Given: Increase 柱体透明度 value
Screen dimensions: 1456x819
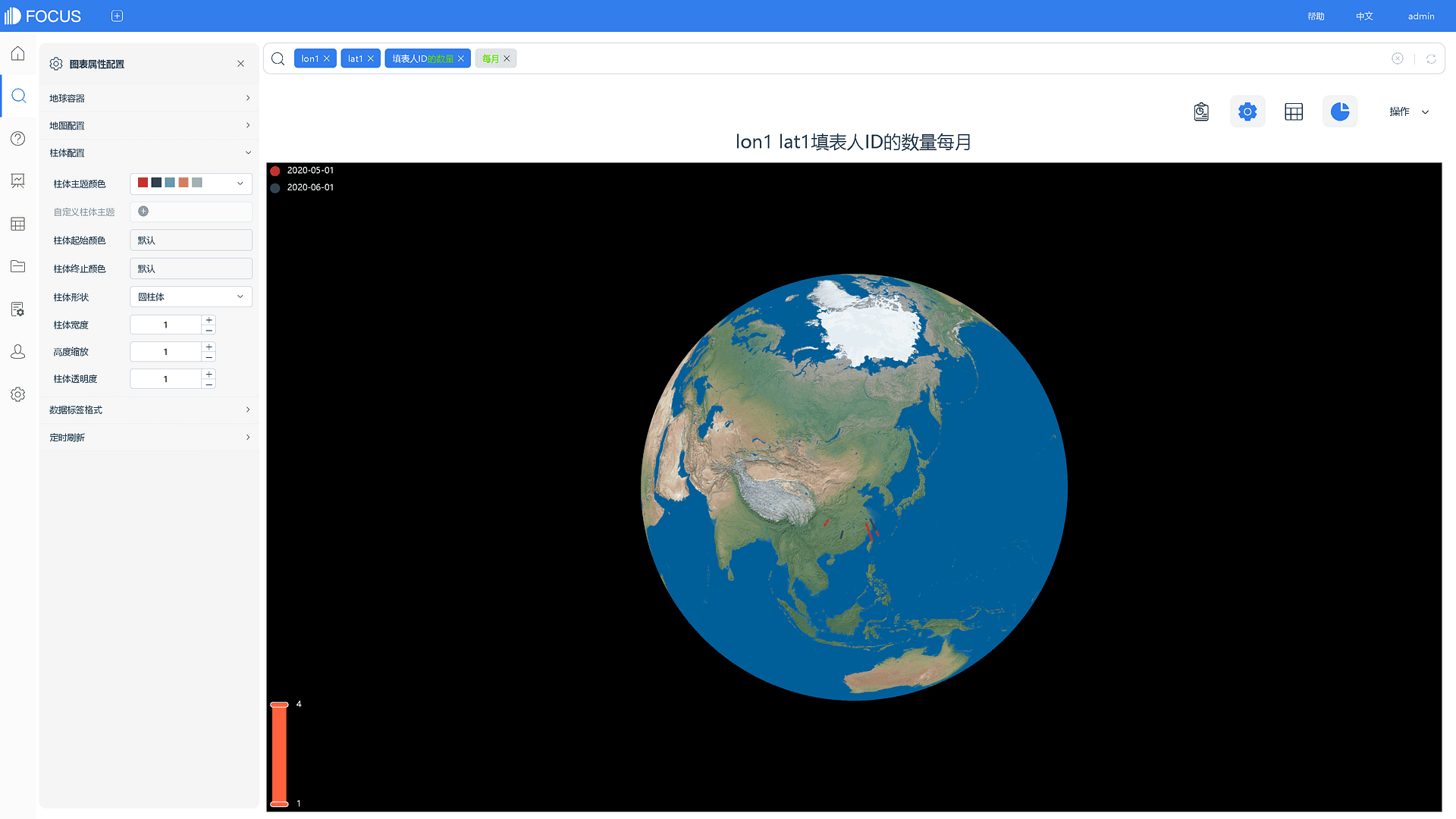Looking at the screenshot, I should tap(209, 374).
